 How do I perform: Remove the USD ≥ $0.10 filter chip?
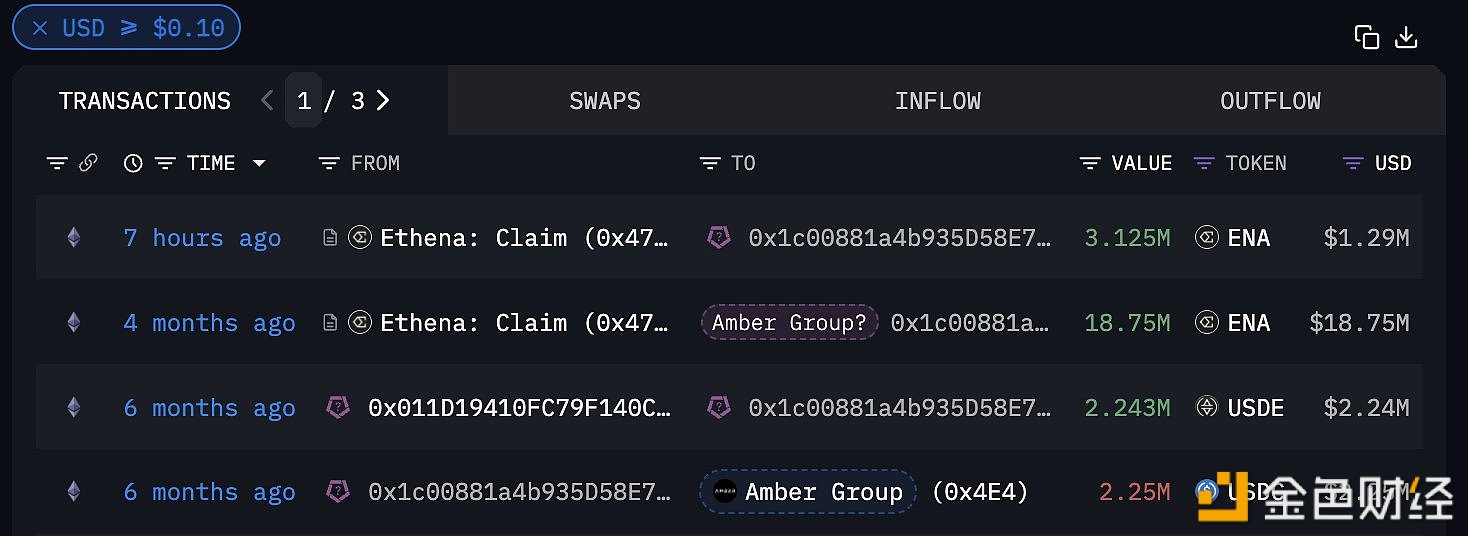[40, 28]
